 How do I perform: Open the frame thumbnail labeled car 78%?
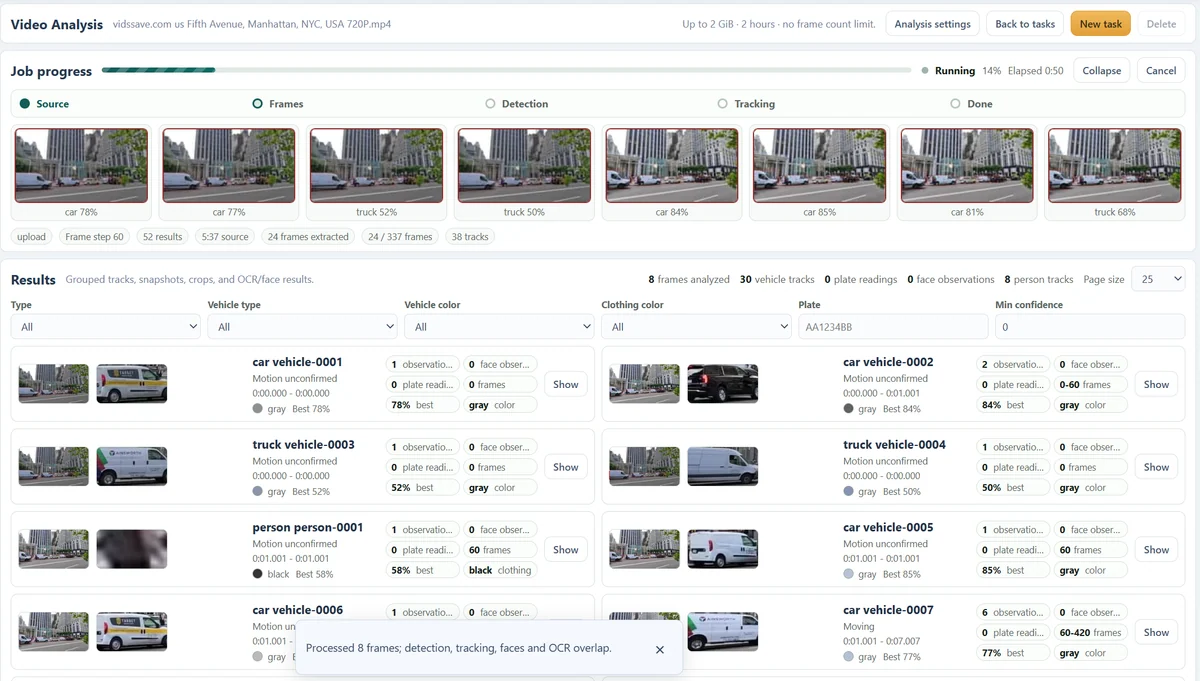pyautogui.click(x=81, y=166)
